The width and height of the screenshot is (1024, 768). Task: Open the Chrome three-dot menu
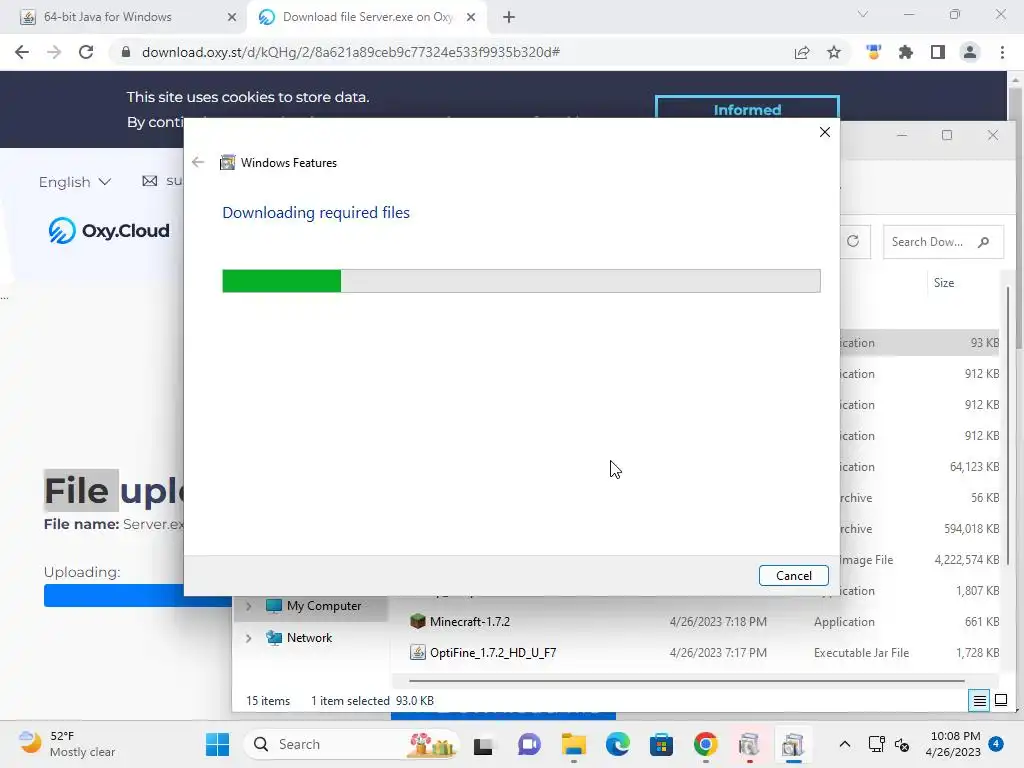tap(1002, 52)
